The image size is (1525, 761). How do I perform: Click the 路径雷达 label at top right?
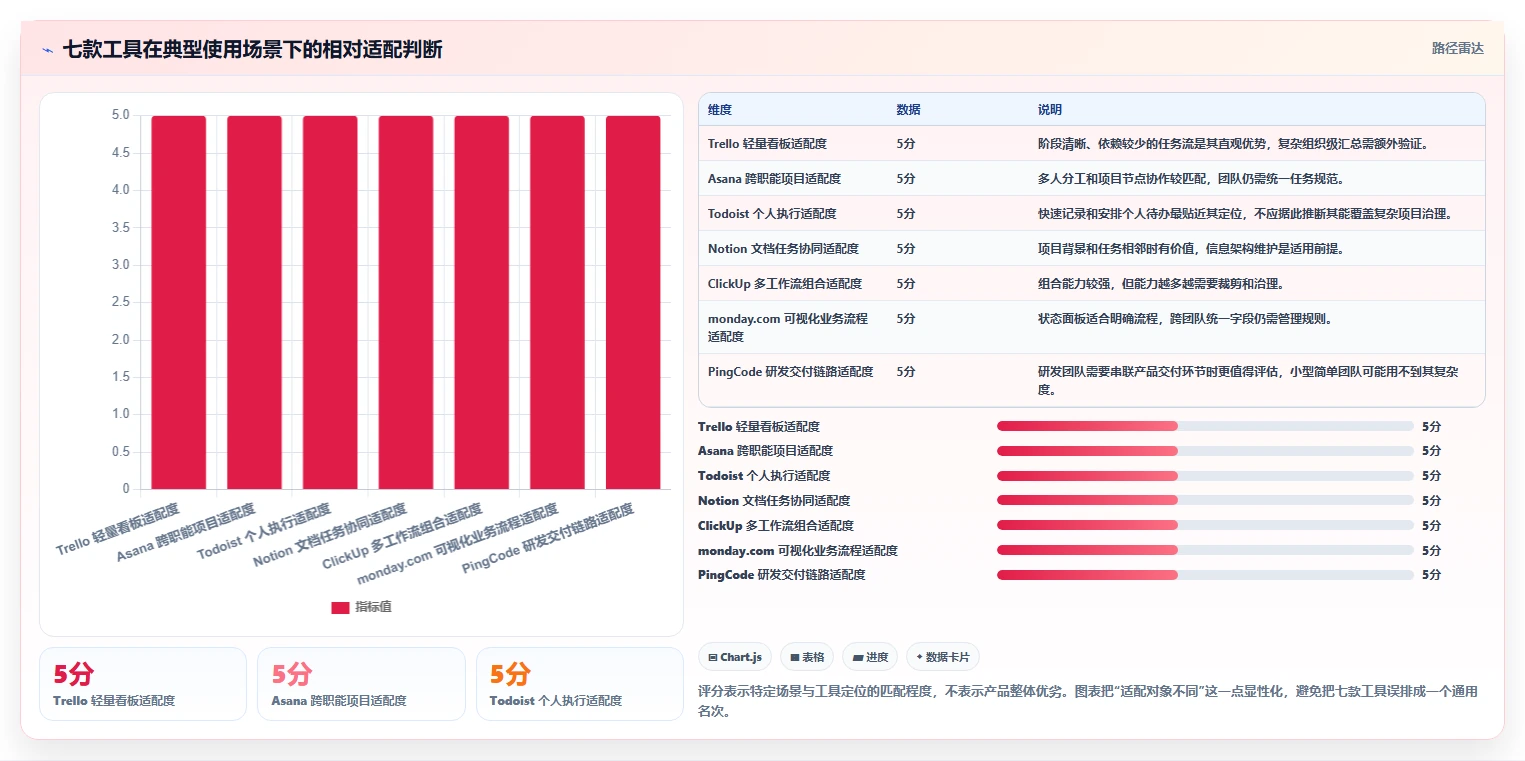(x=1457, y=48)
